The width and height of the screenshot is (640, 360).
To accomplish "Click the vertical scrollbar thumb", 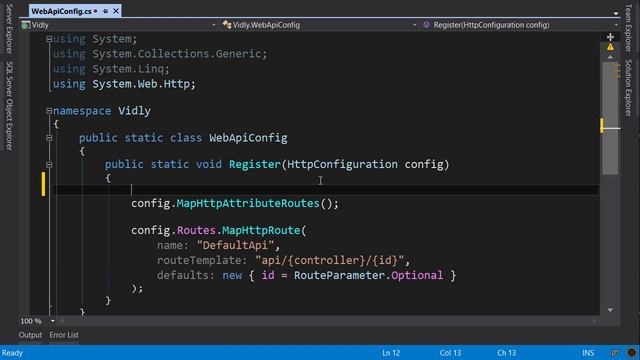I will [610, 118].
